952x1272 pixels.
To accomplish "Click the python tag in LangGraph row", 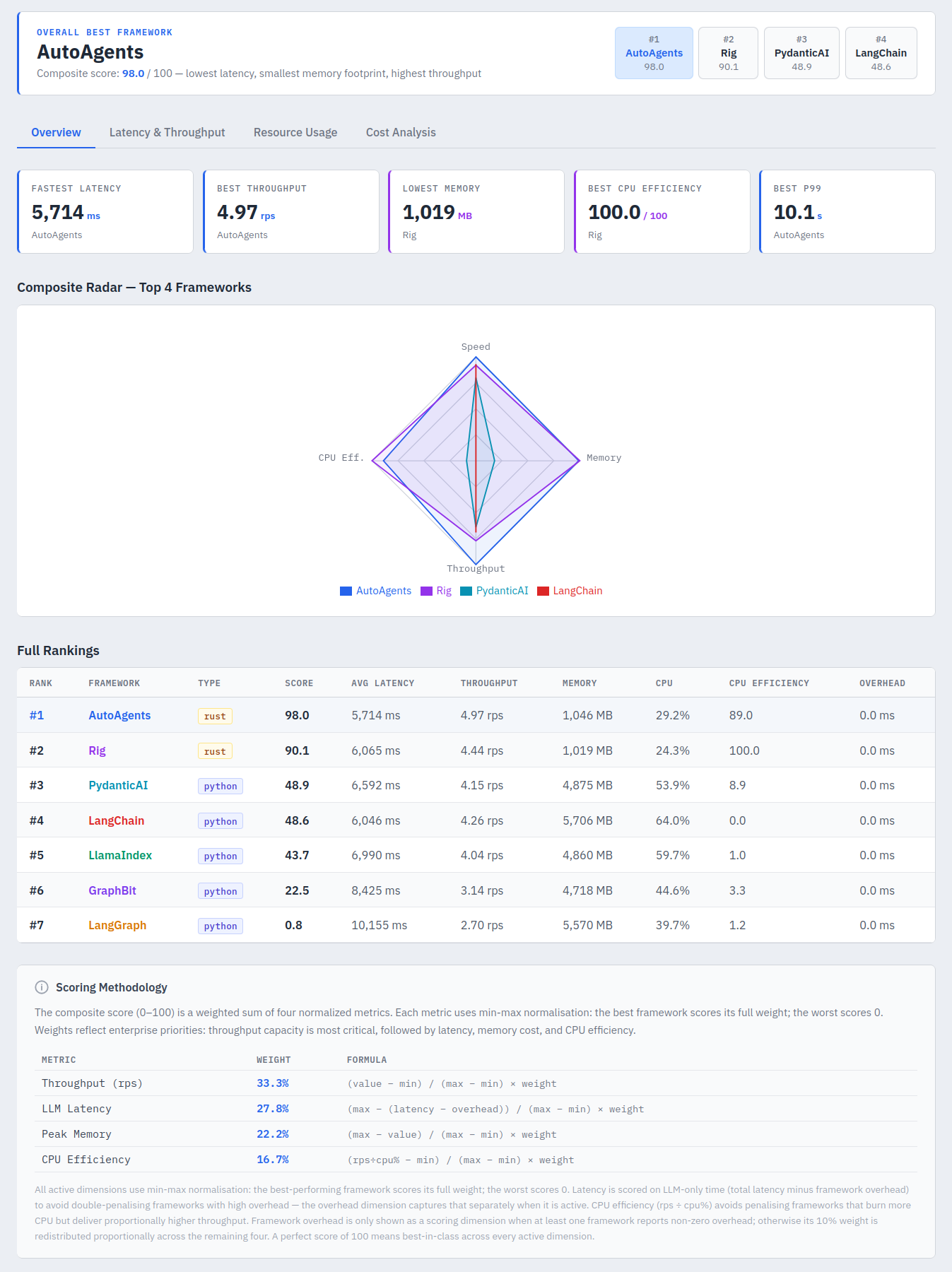I will 221,926.
